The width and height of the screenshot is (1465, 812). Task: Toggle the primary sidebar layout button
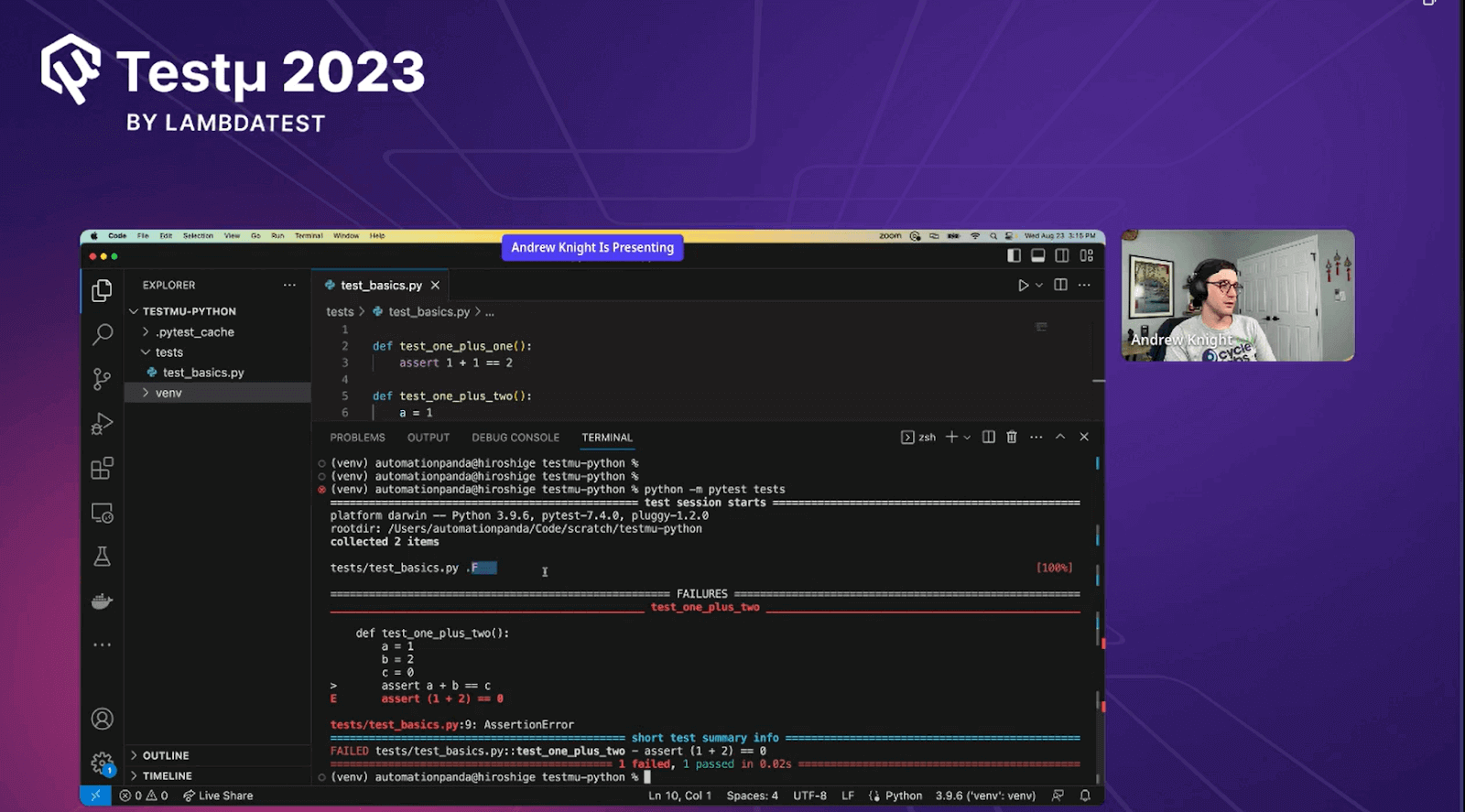click(1014, 255)
